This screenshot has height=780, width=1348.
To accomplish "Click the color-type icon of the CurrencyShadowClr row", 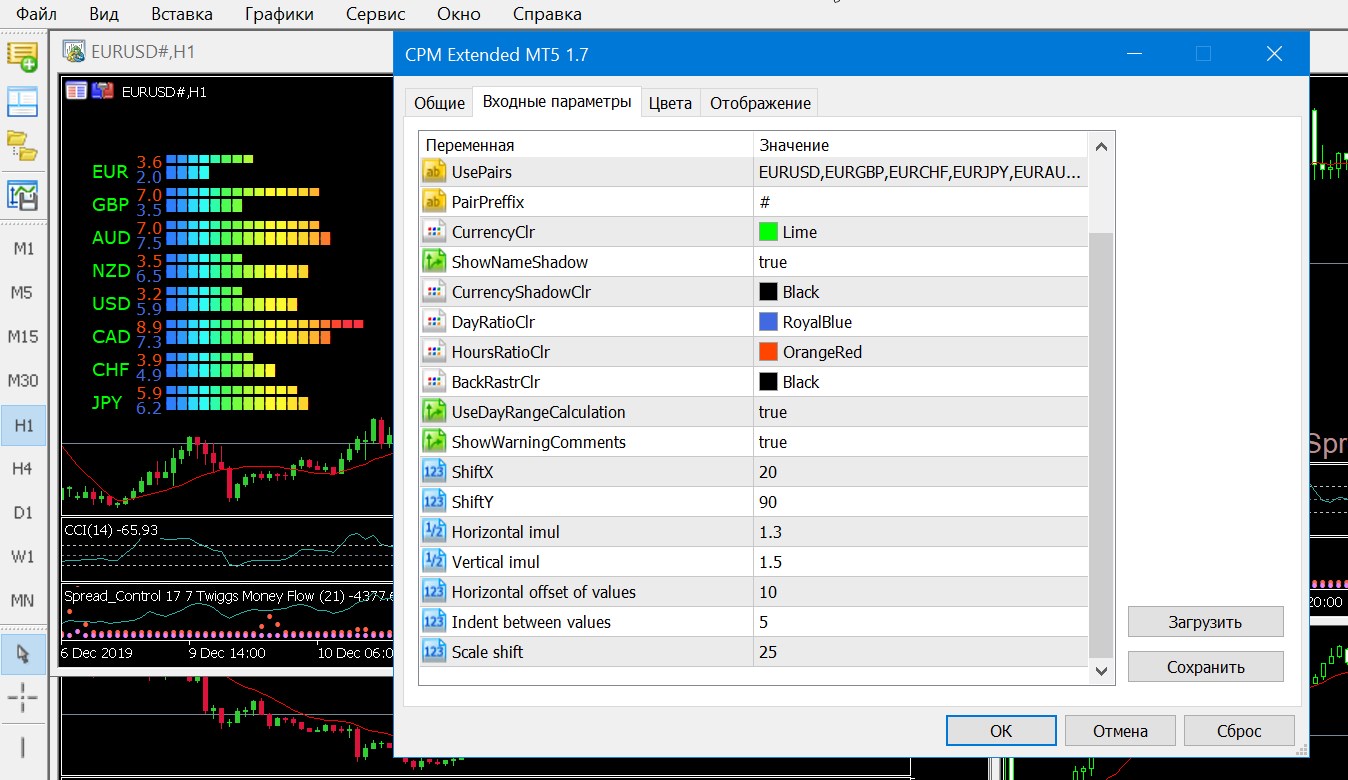I will tap(434, 292).
